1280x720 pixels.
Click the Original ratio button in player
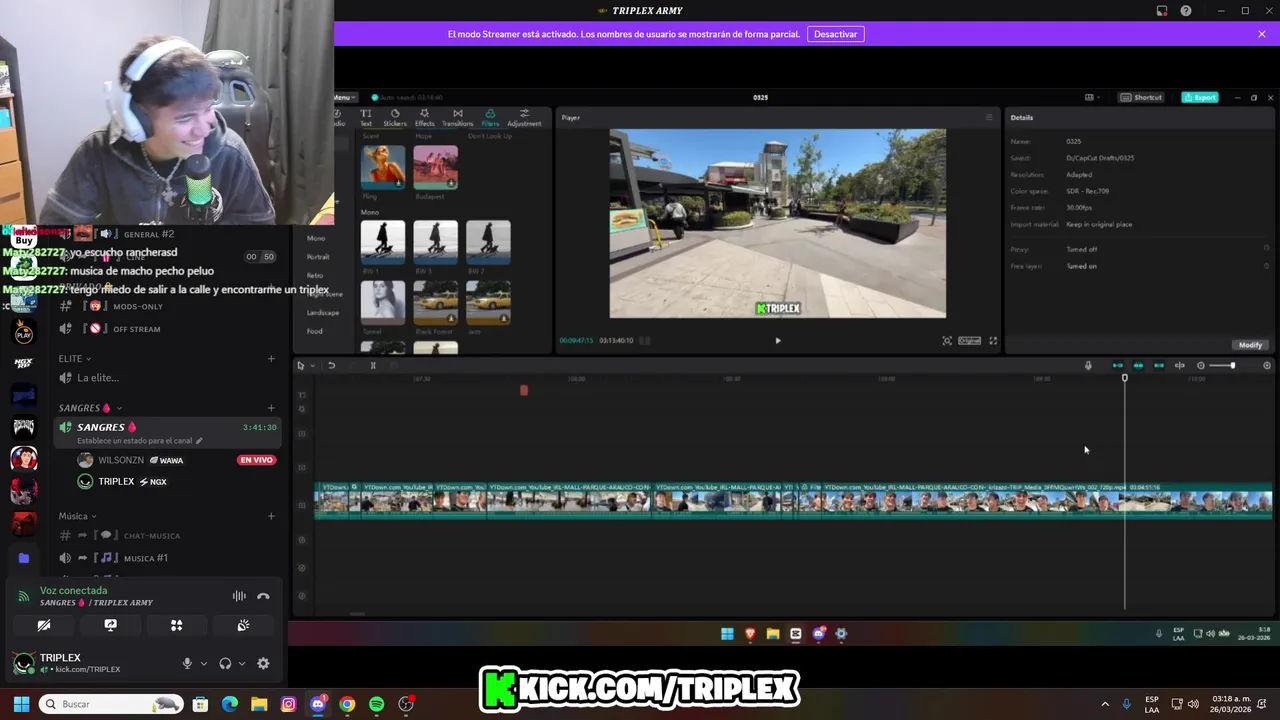(969, 340)
